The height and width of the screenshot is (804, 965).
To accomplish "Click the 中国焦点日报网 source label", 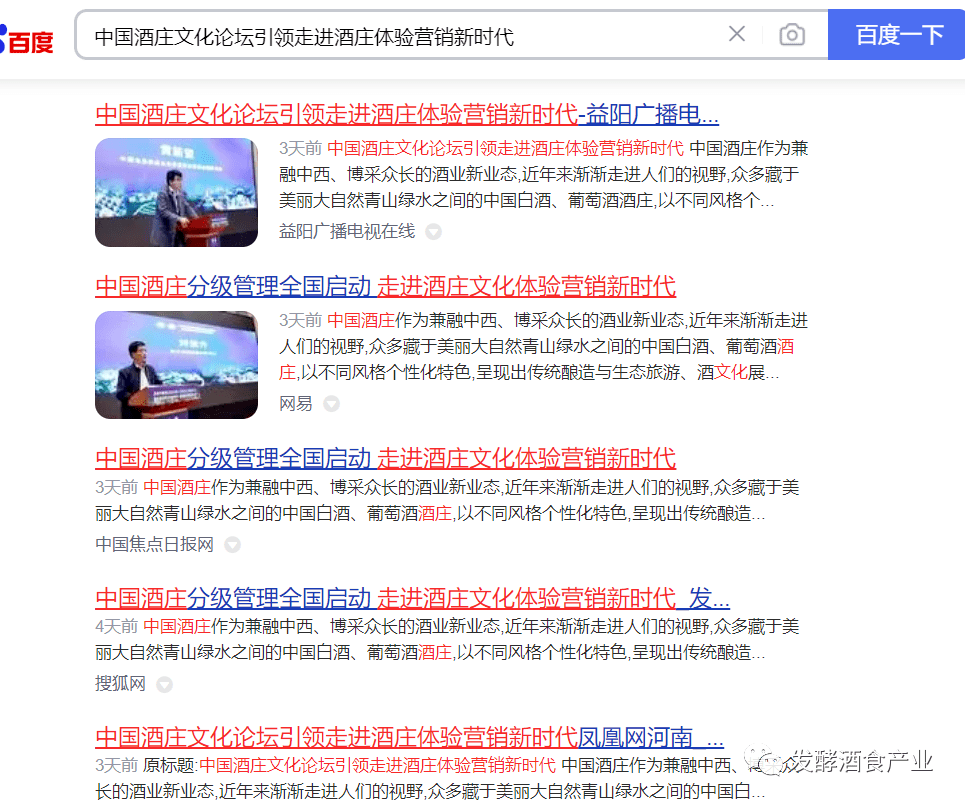I will coord(154,545).
